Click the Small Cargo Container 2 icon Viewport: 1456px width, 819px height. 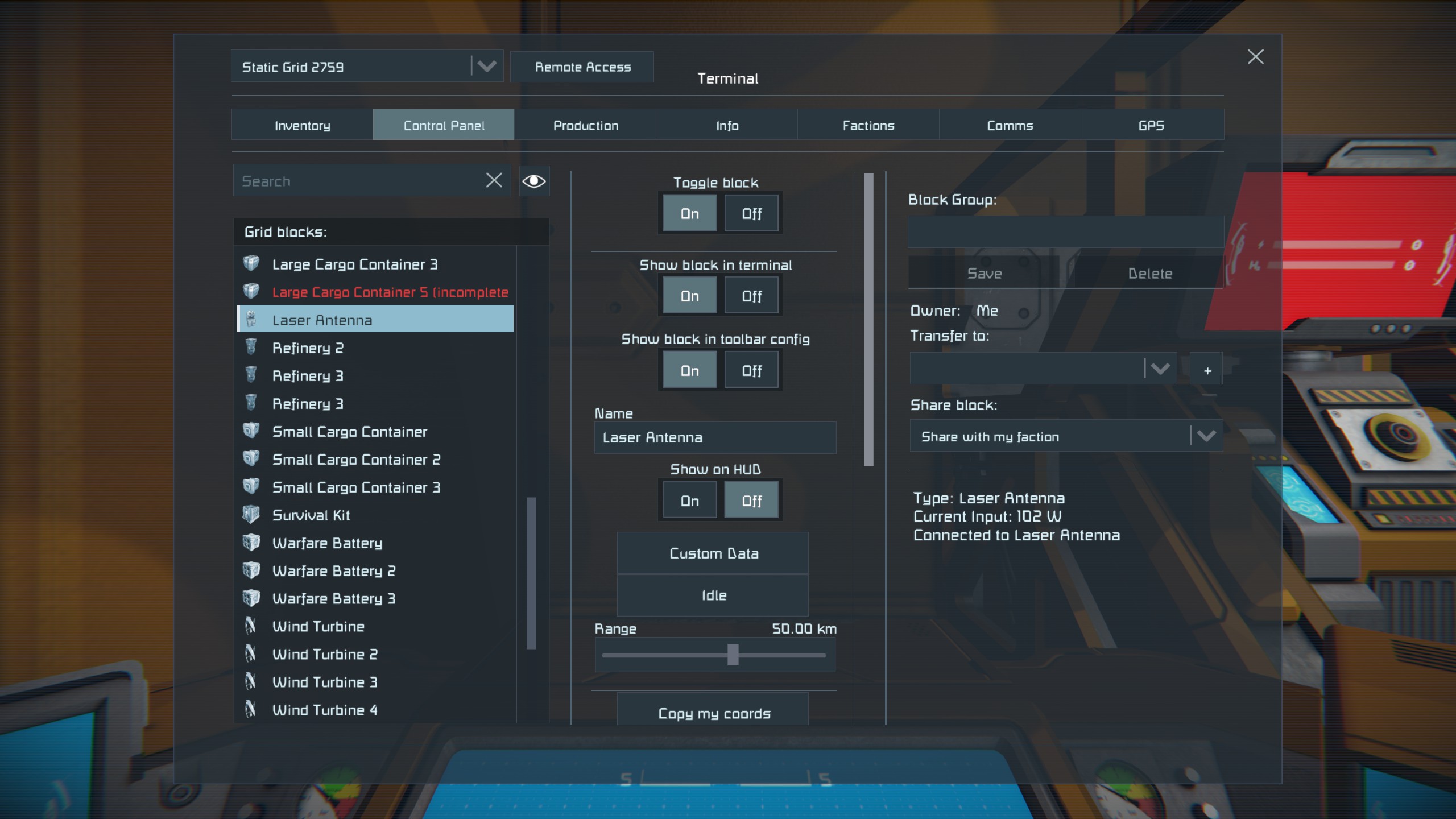251,459
